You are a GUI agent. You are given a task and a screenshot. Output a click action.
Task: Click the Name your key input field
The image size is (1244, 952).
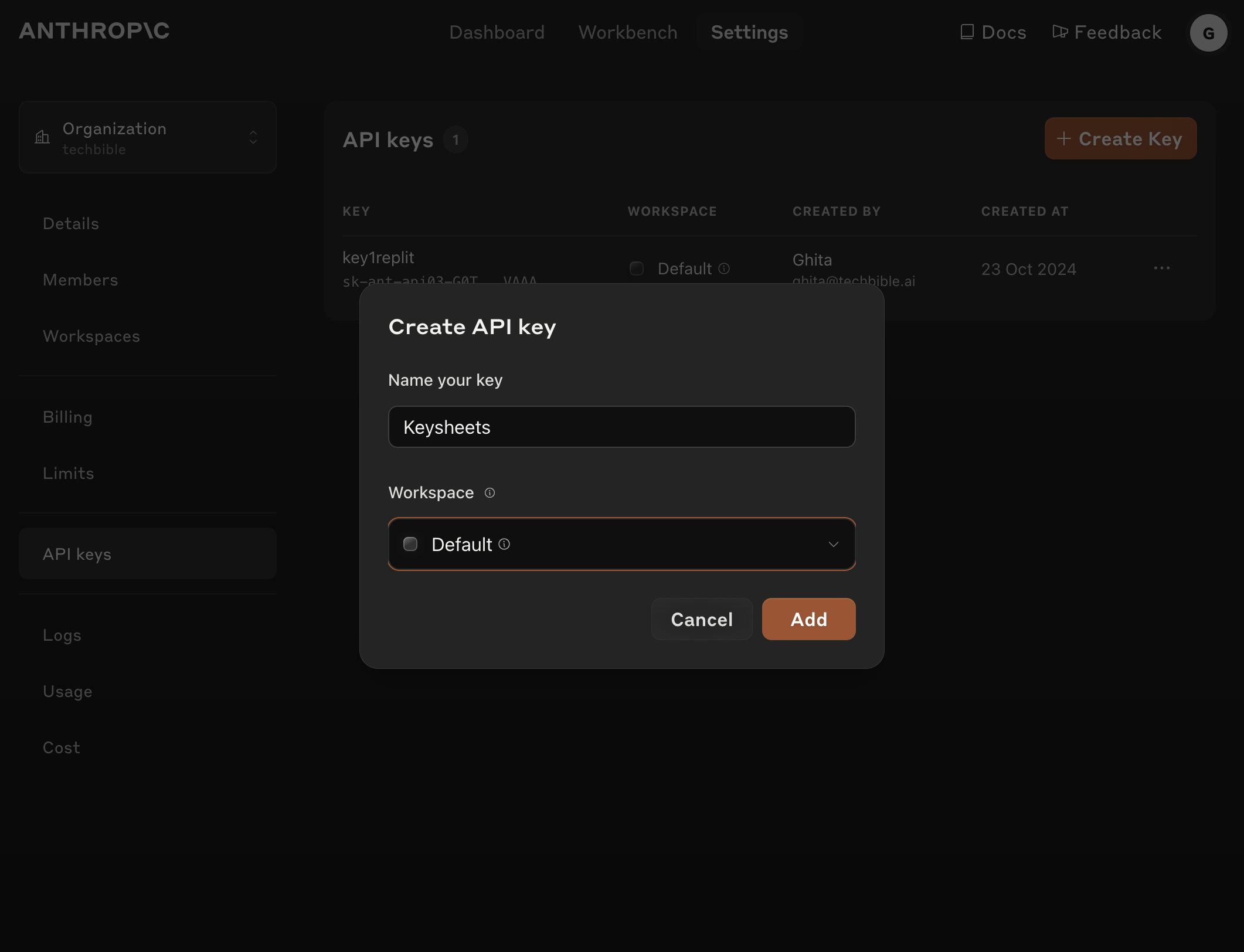coord(622,427)
